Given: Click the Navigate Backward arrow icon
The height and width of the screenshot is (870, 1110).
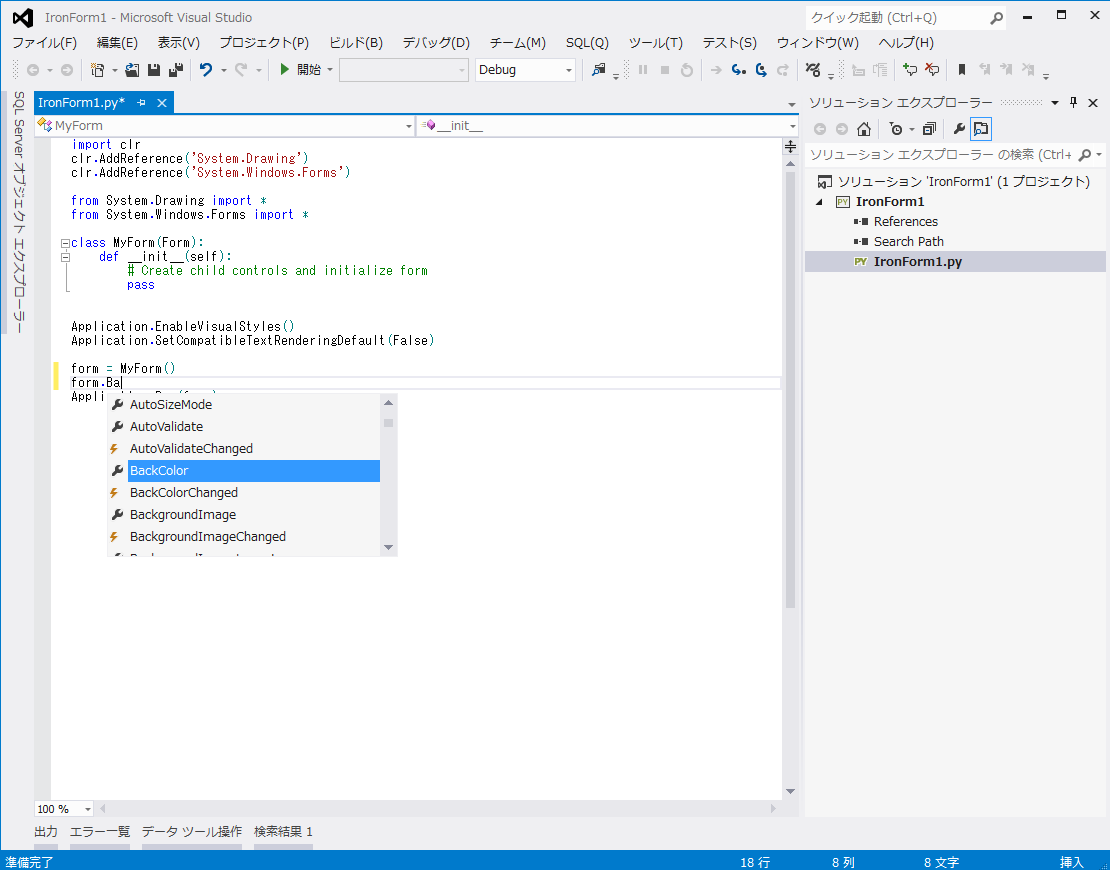Looking at the screenshot, I should [x=33, y=69].
